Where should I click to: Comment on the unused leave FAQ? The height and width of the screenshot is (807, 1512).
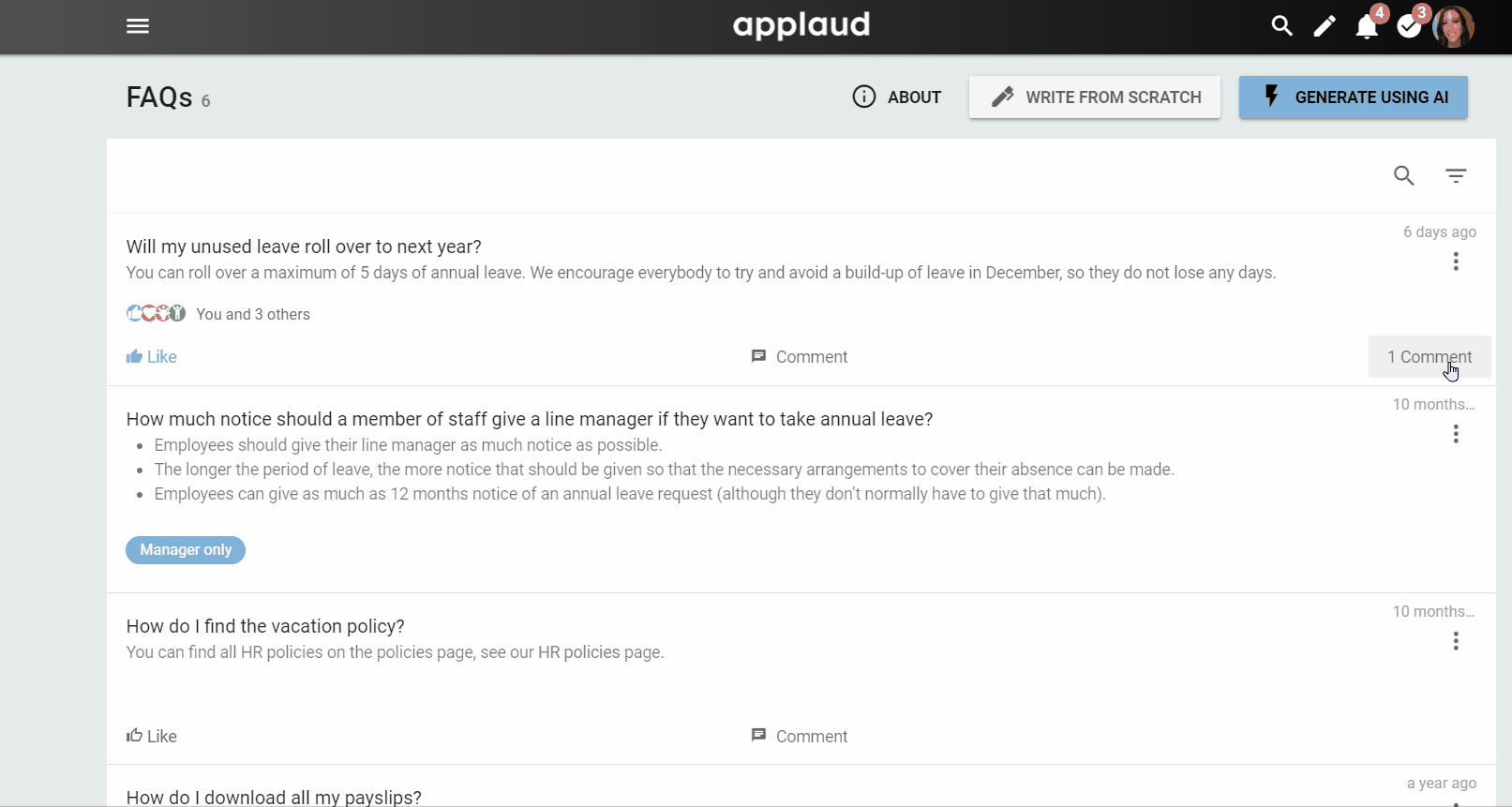[800, 356]
